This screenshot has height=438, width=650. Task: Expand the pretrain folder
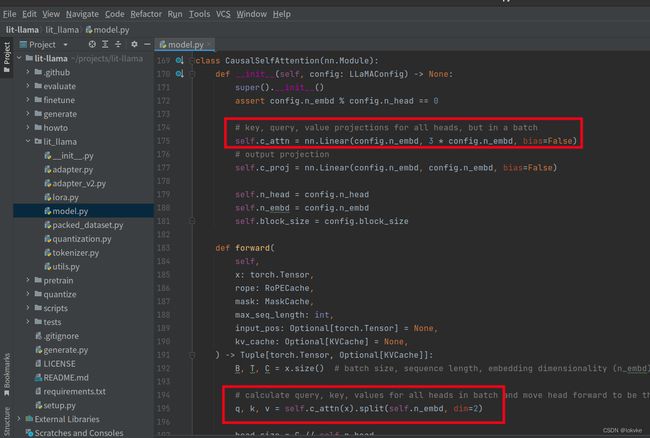pyautogui.click(x=28, y=280)
